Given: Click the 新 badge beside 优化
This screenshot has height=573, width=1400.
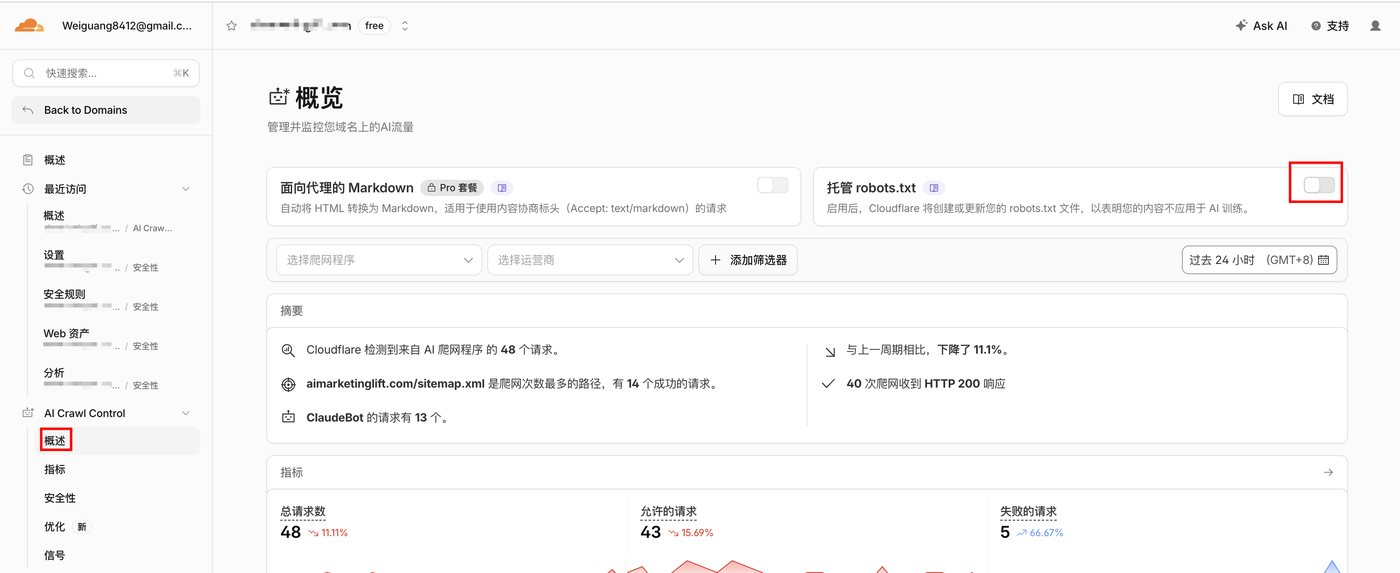Looking at the screenshot, I should [82, 527].
